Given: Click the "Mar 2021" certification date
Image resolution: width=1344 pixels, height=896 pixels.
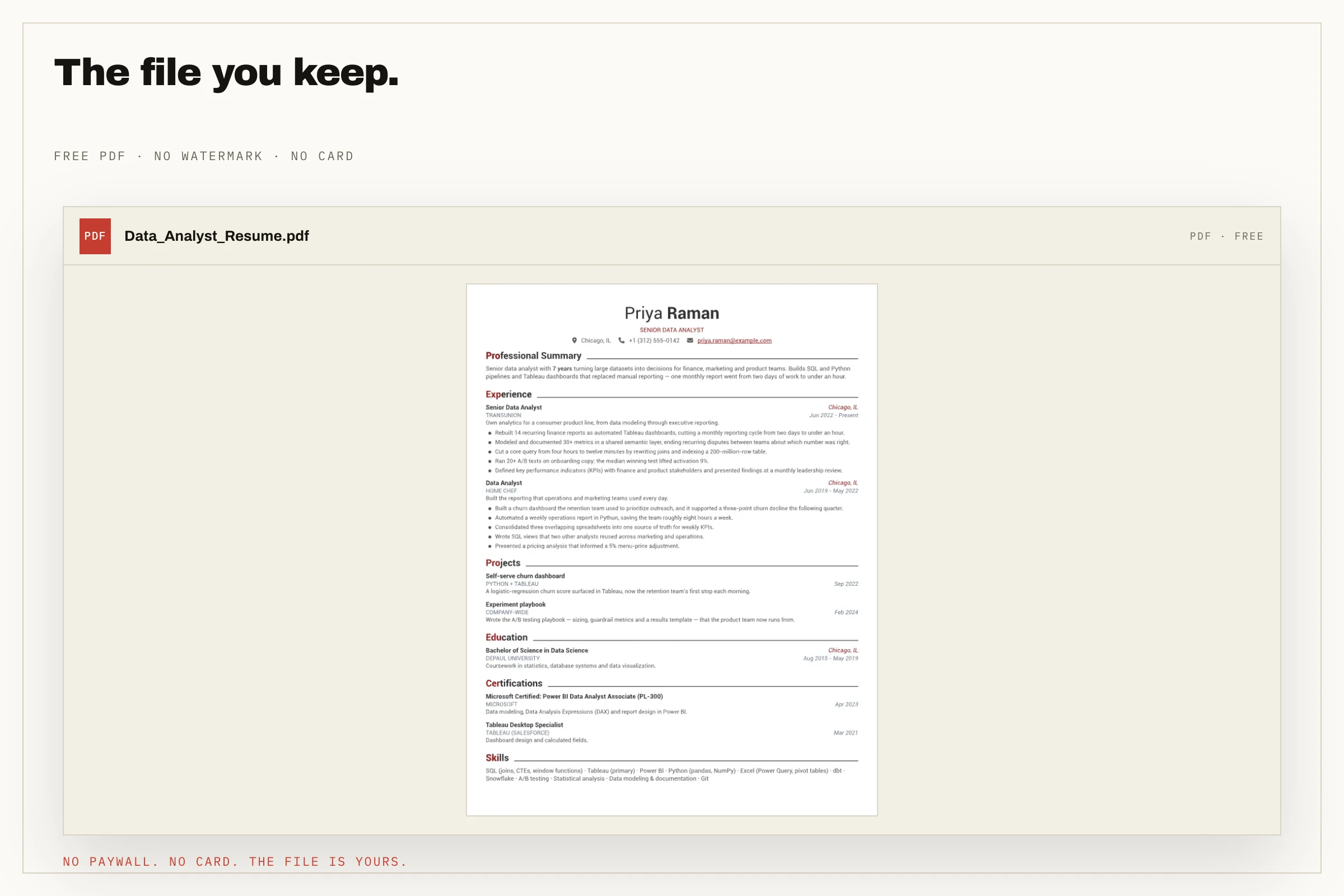Looking at the screenshot, I should (x=846, y=733).
